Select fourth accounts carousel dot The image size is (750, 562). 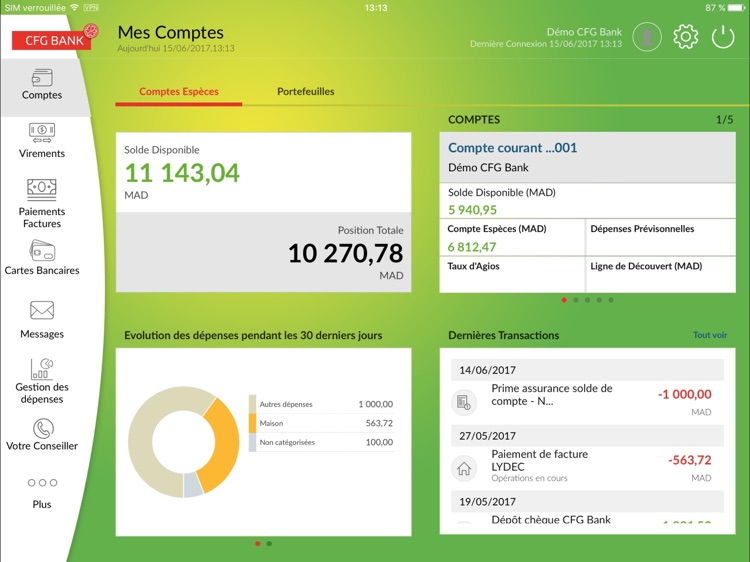599,300
